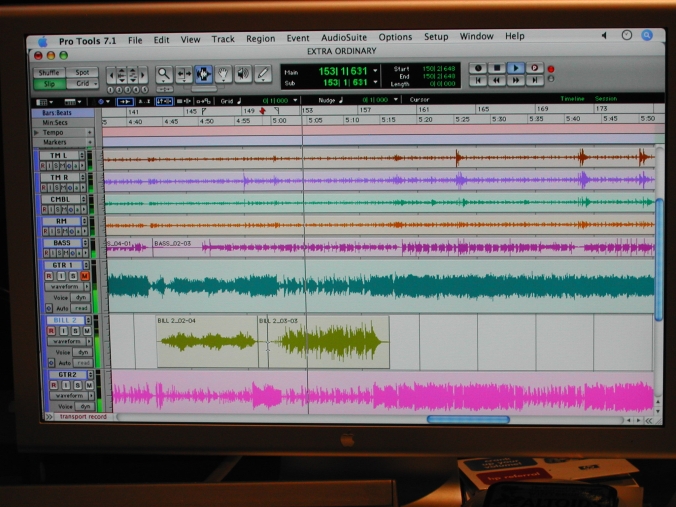Select the BASS_02-03 audio region
The width and height of the screenshot is (676, 507).
[404, 248]
